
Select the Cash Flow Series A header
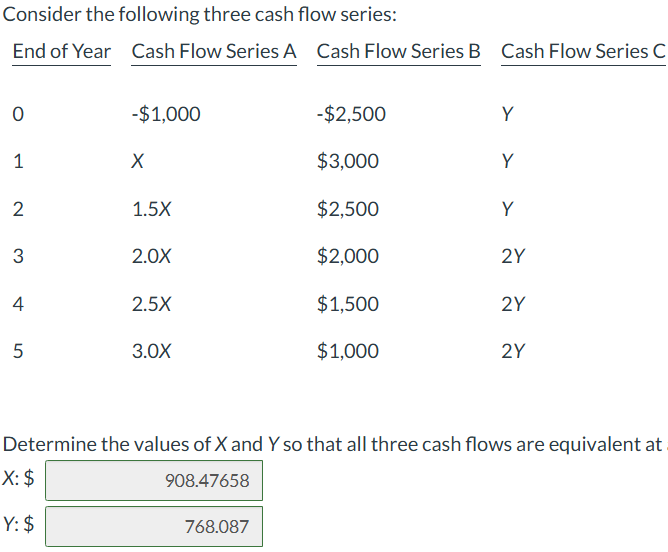(x=214, y=52)
